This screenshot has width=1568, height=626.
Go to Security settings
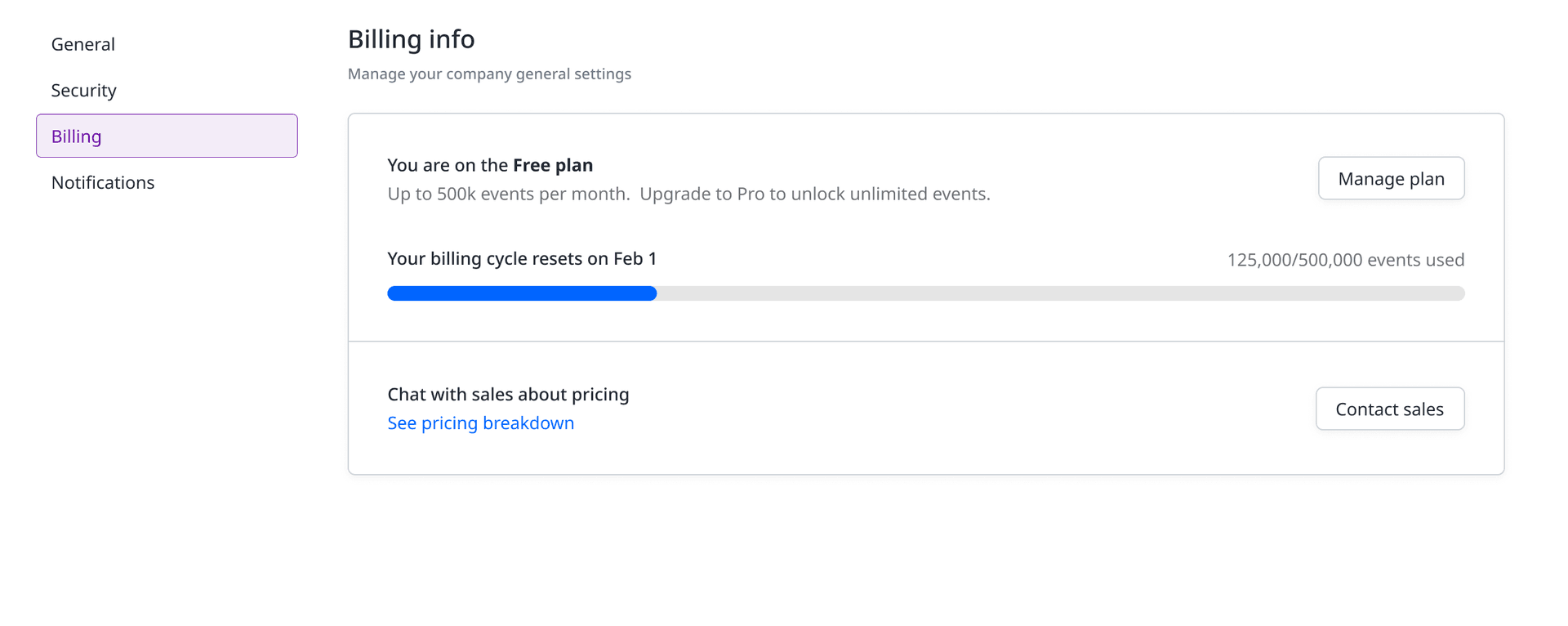pyautogui.click(x=84, y=90)
